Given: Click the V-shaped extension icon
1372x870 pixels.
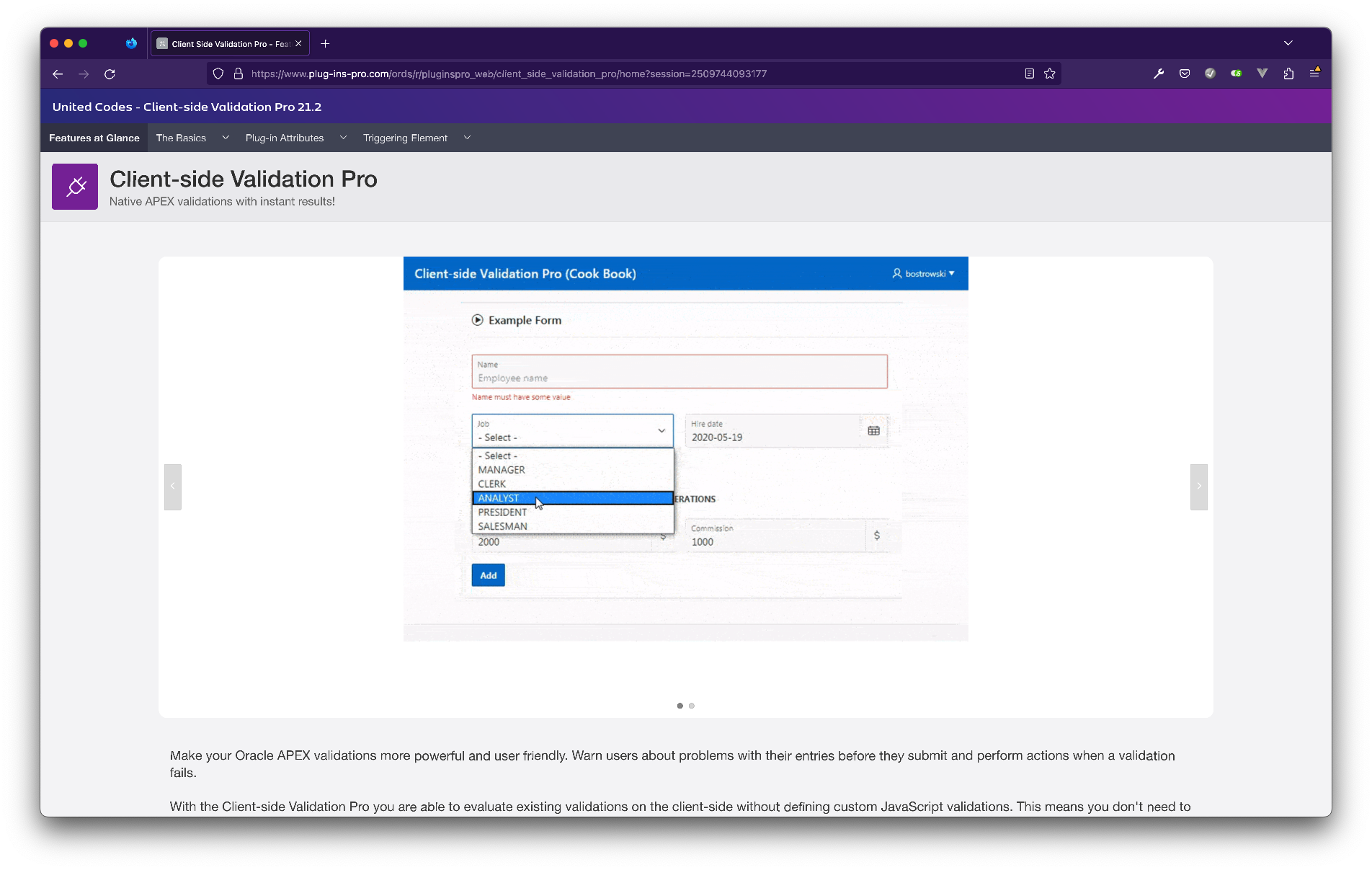Looking at the screenshot, I should click(1262, 74).
